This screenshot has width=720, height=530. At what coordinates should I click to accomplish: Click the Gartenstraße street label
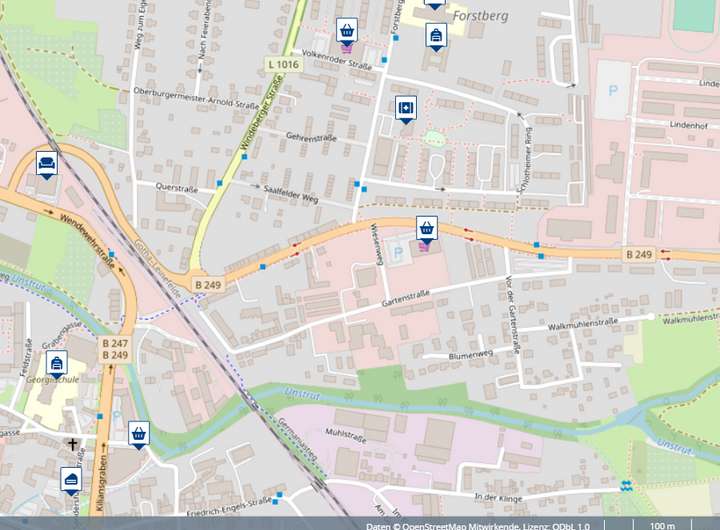pos(406,298)
